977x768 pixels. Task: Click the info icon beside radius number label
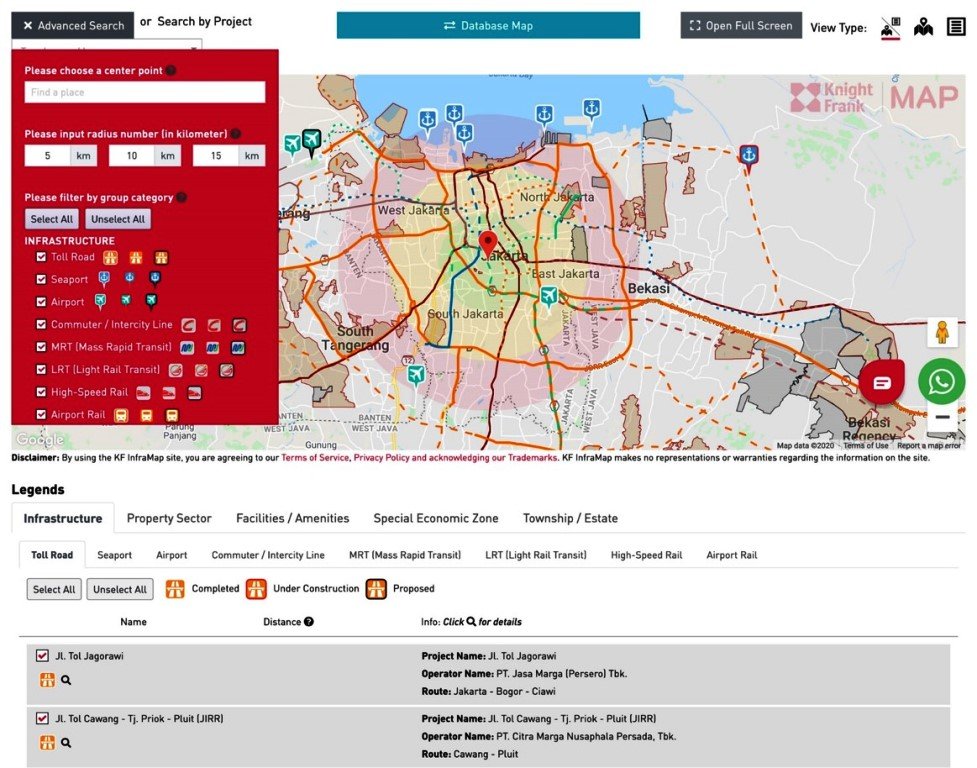[236, 134]
